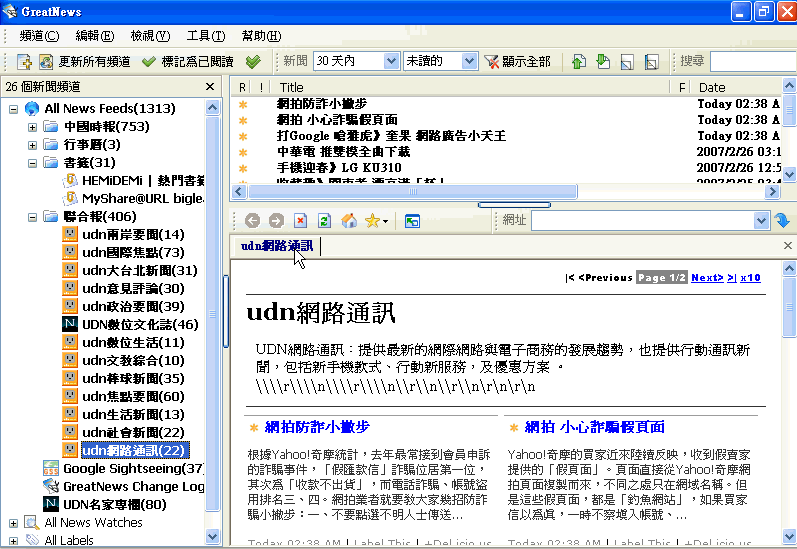The width and height of the screenshot is (797, 549).
Task: Click the GreatNews Change Log feed icon
Action: pyautogui.click(x=51, y=486)
